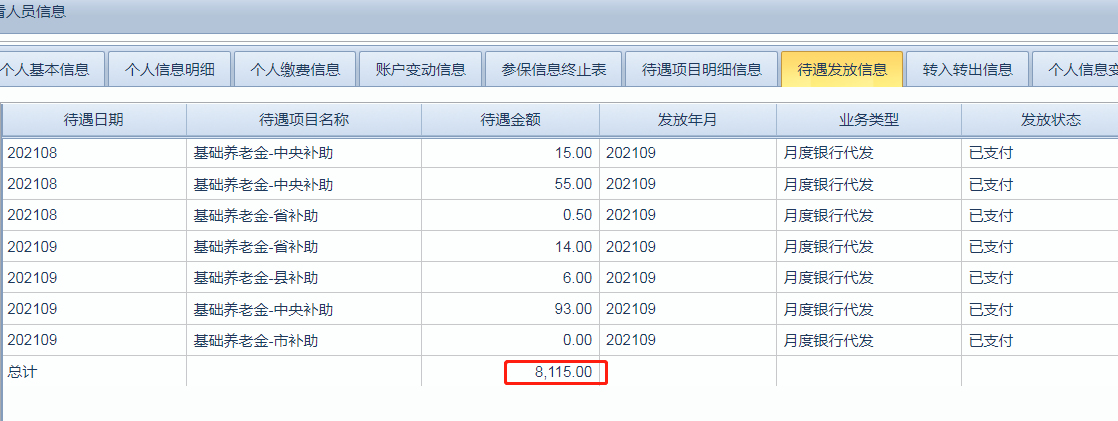Open the 个人基本信息 tab
Image resolution: width=1118 pixels, height=421 pixels.
[45, 70]
